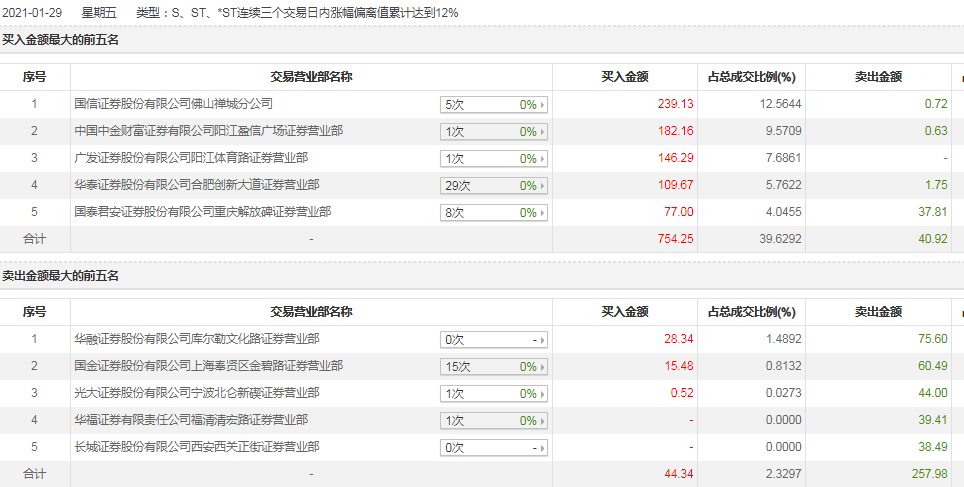Click 卖出金额 header in sell table
This screenshot has height=487, width=964.
tap(878, 312)
